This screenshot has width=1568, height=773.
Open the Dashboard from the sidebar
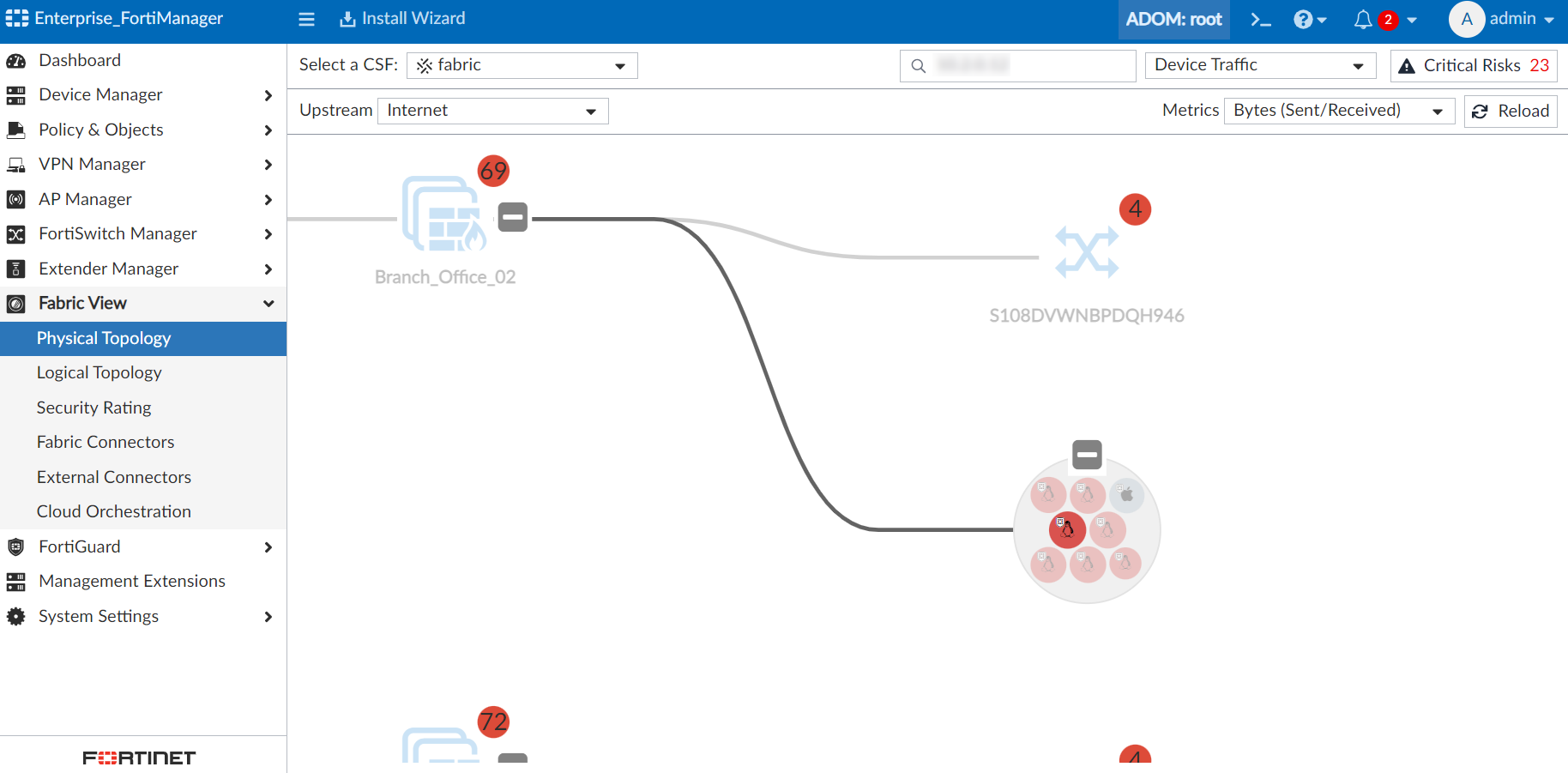80,60
